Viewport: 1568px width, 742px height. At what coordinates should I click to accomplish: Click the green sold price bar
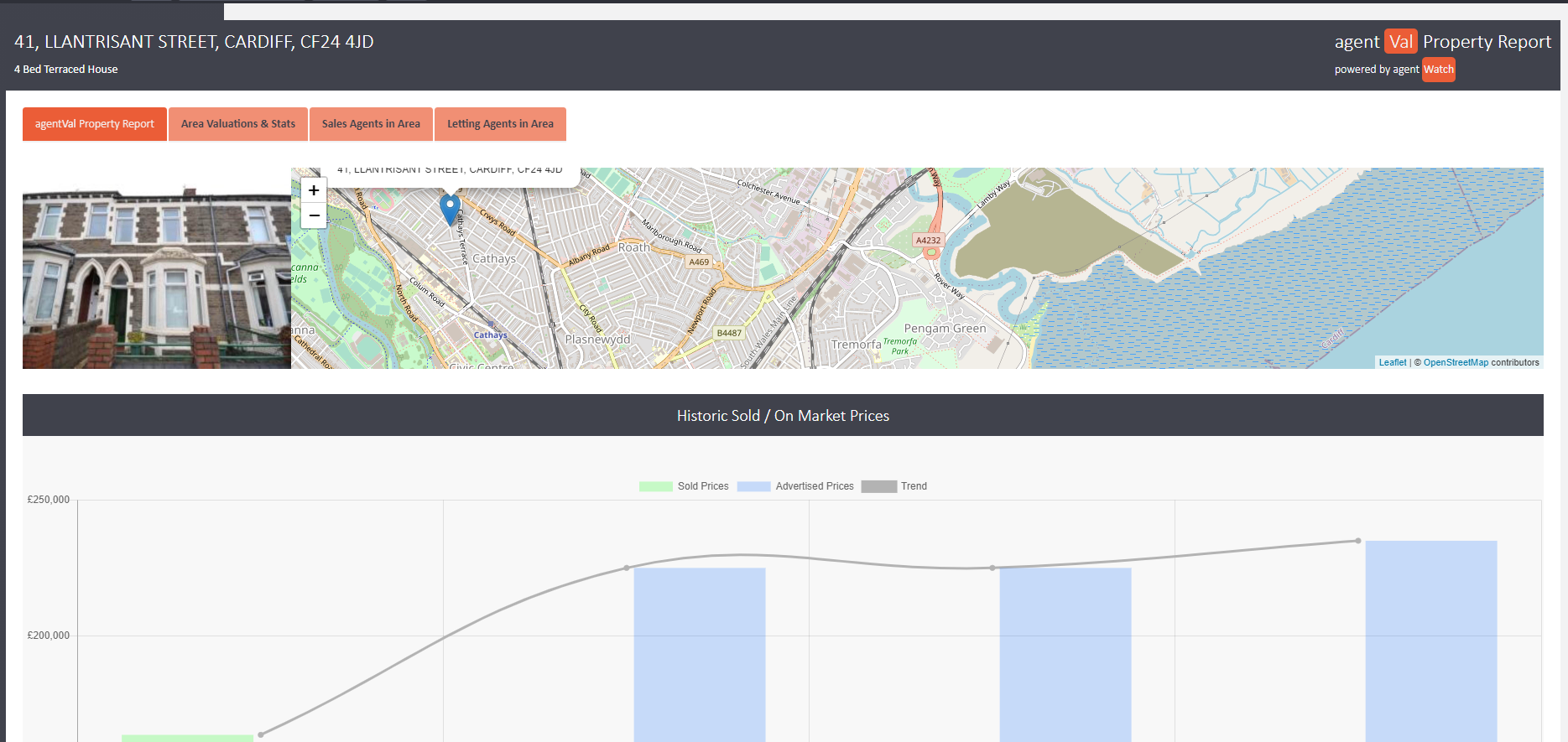click(187, 738)
